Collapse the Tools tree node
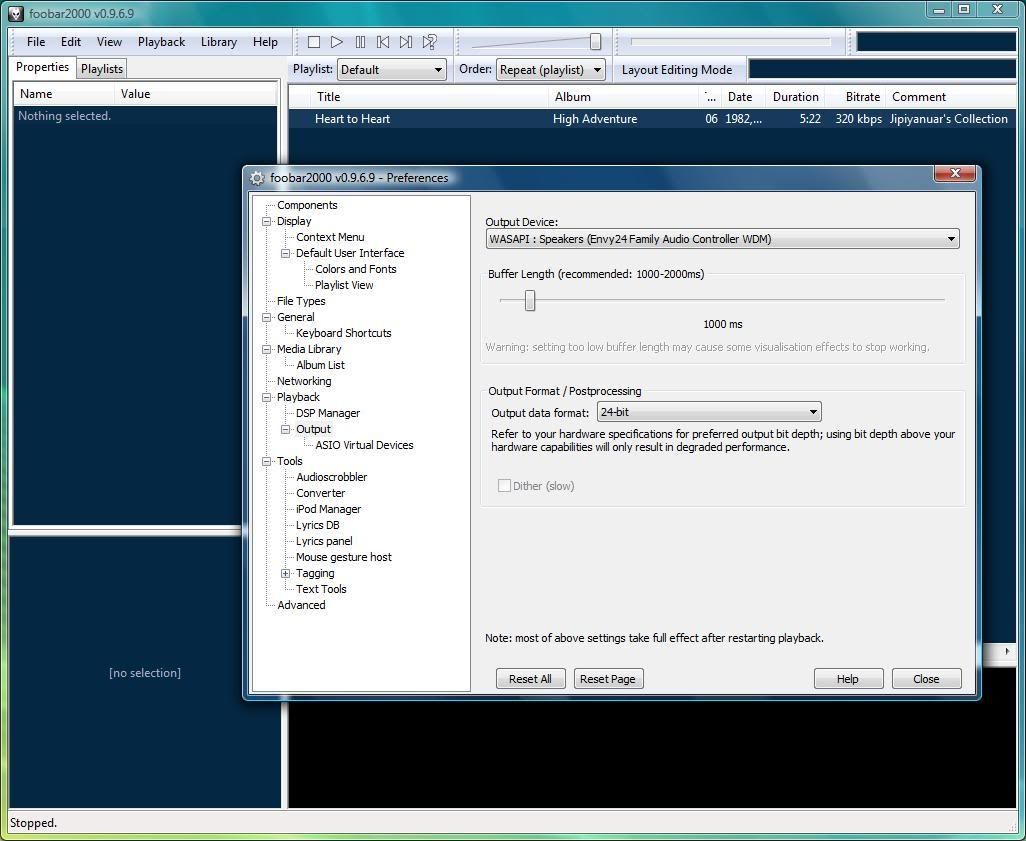1026x841 pixels. [x=266, y=461]
